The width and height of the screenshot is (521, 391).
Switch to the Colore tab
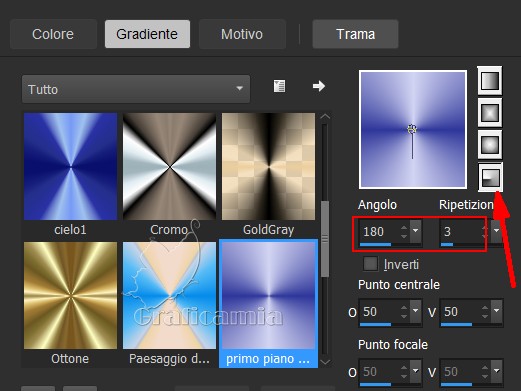(x=53, y=34)
